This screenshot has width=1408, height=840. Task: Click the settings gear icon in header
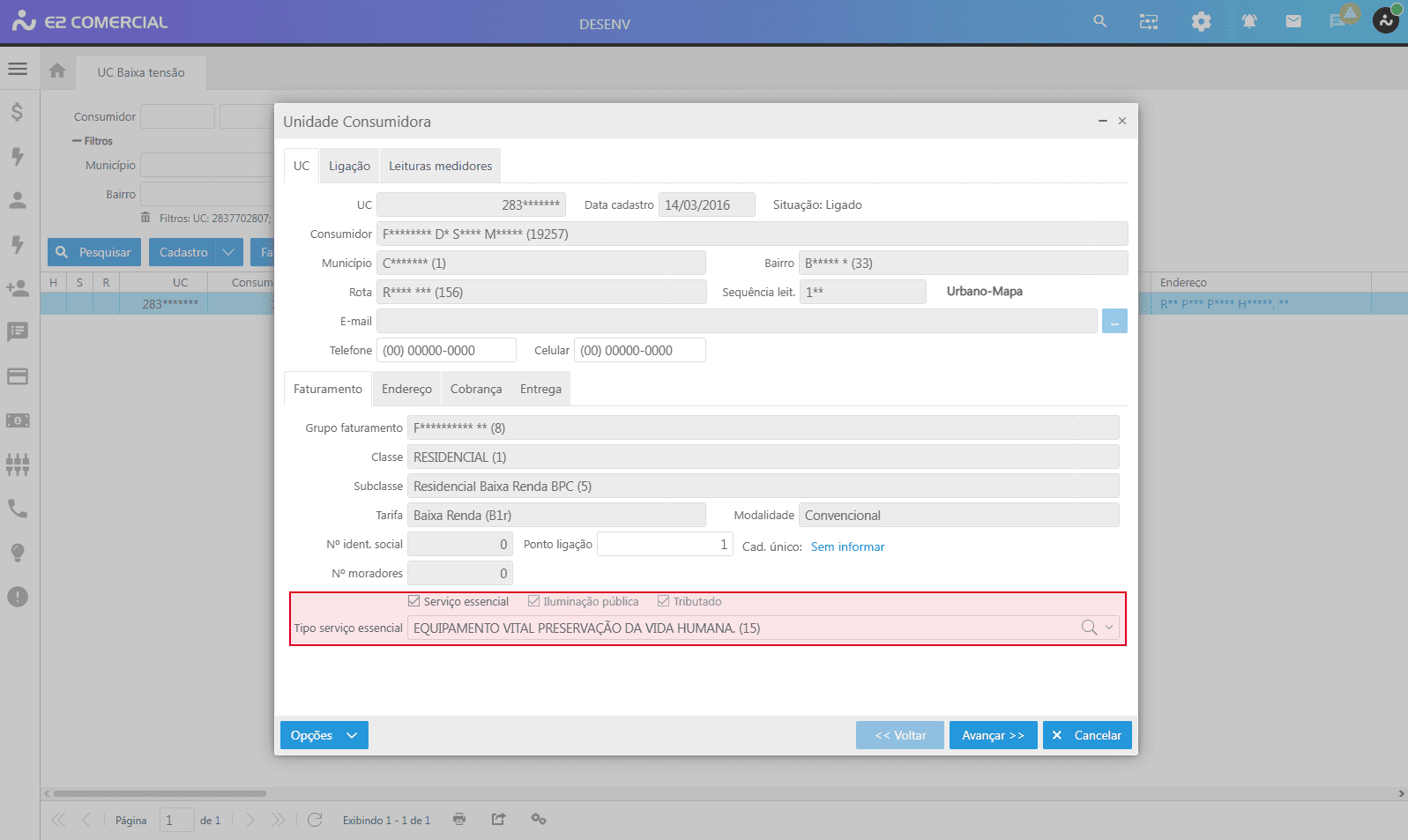(x=1201, y=22)
